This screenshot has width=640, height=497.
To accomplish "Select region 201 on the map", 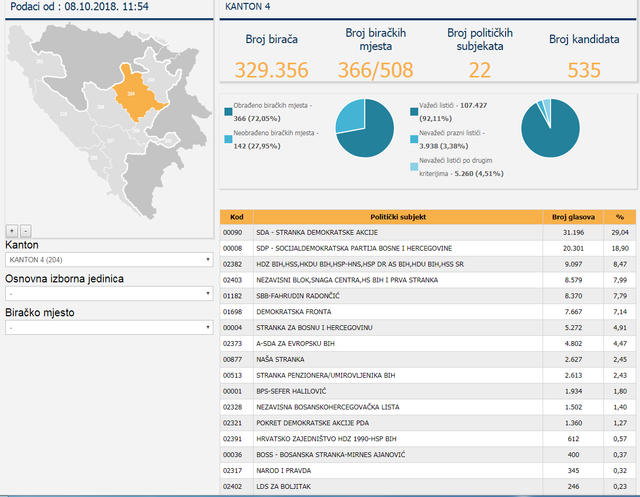I will pos(40,61).
